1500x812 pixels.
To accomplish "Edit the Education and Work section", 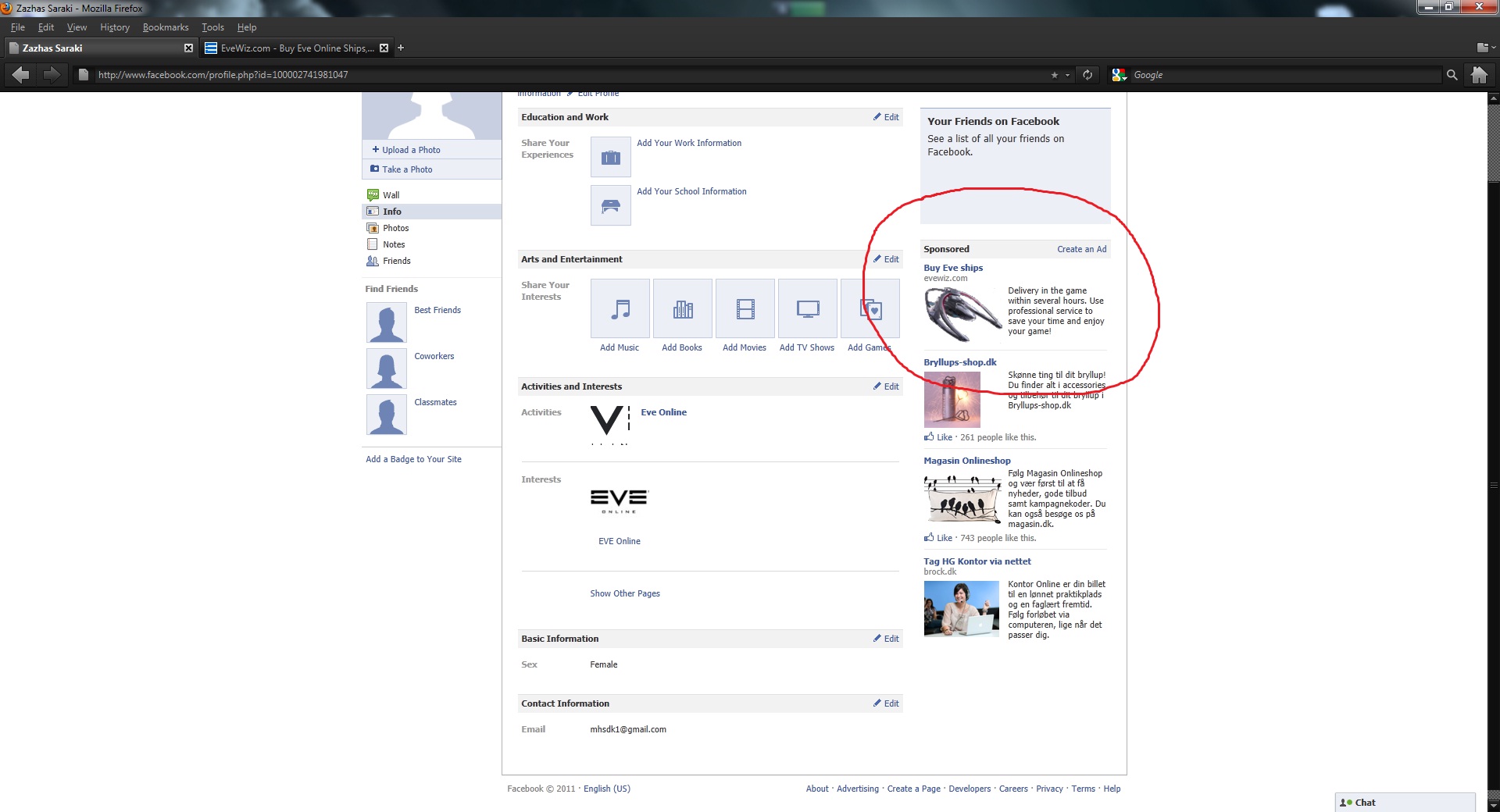I will (886, 117).
